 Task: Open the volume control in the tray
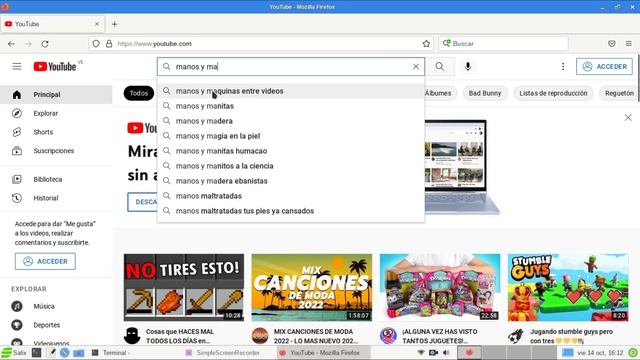[446, 353]
